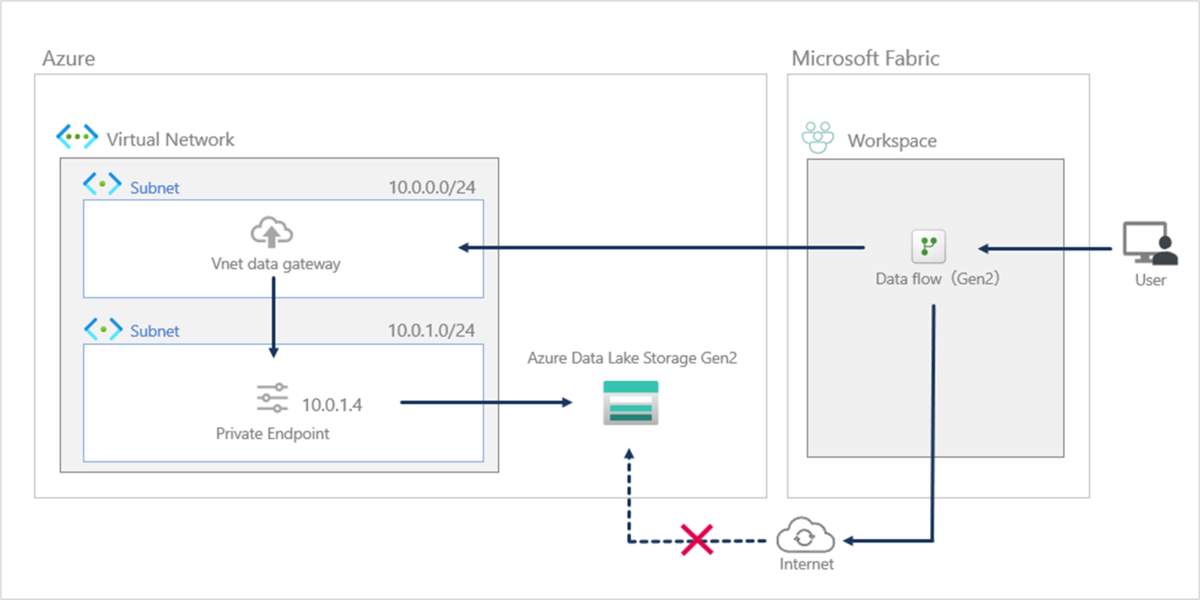The image size is (1200, 600).
Task: Click the 10.0.1.0/24 address text
Action: coord(431,330)
